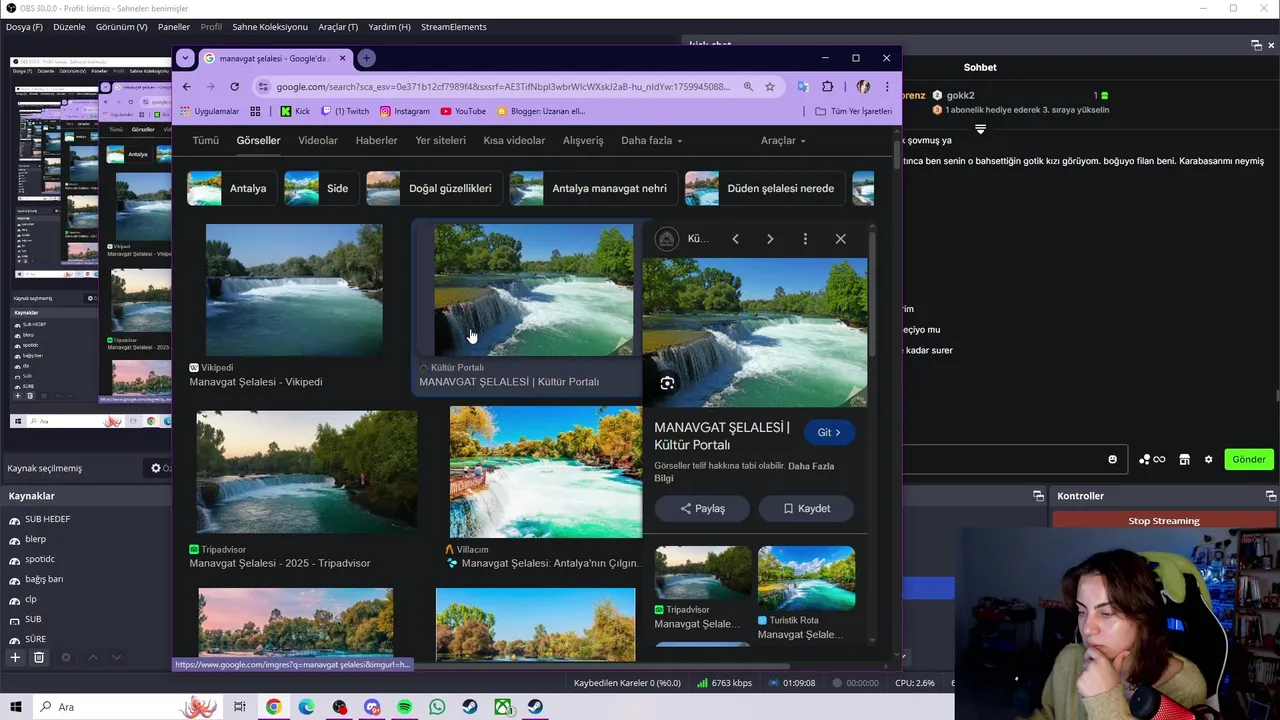Send the chat message with Gönder
This screenshot has height=720, width=1280.
click(1248, 459)
